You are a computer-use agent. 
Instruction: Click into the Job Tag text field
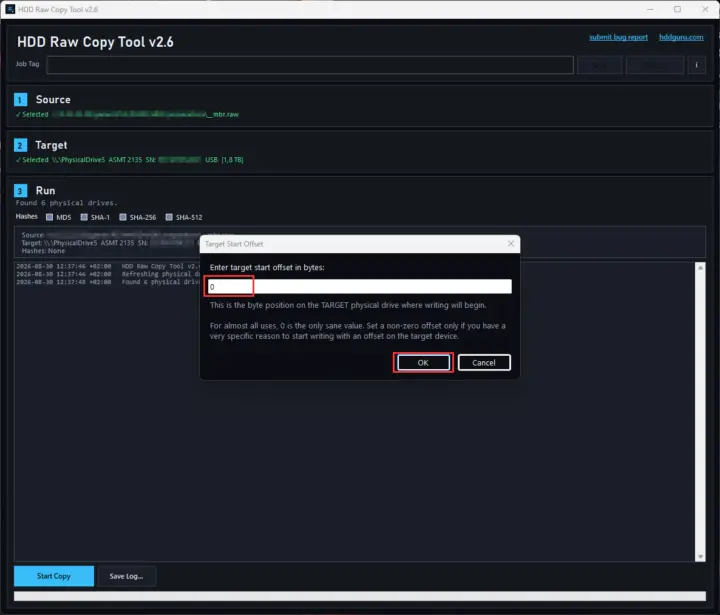click(310, 65)
